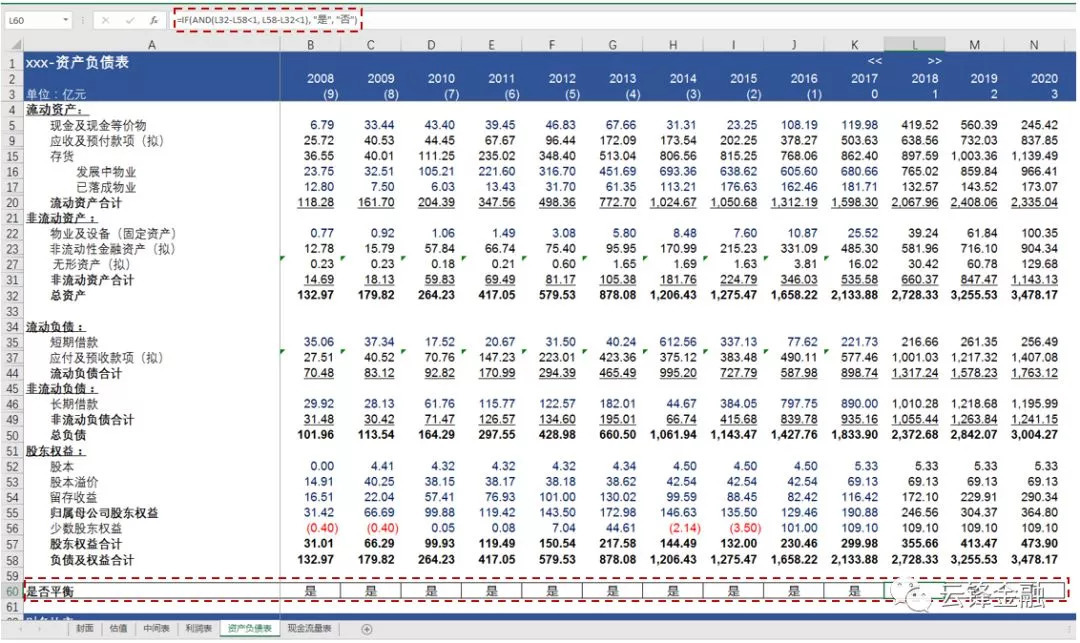Click the Name Box showing L60

(x=30, y=20)
